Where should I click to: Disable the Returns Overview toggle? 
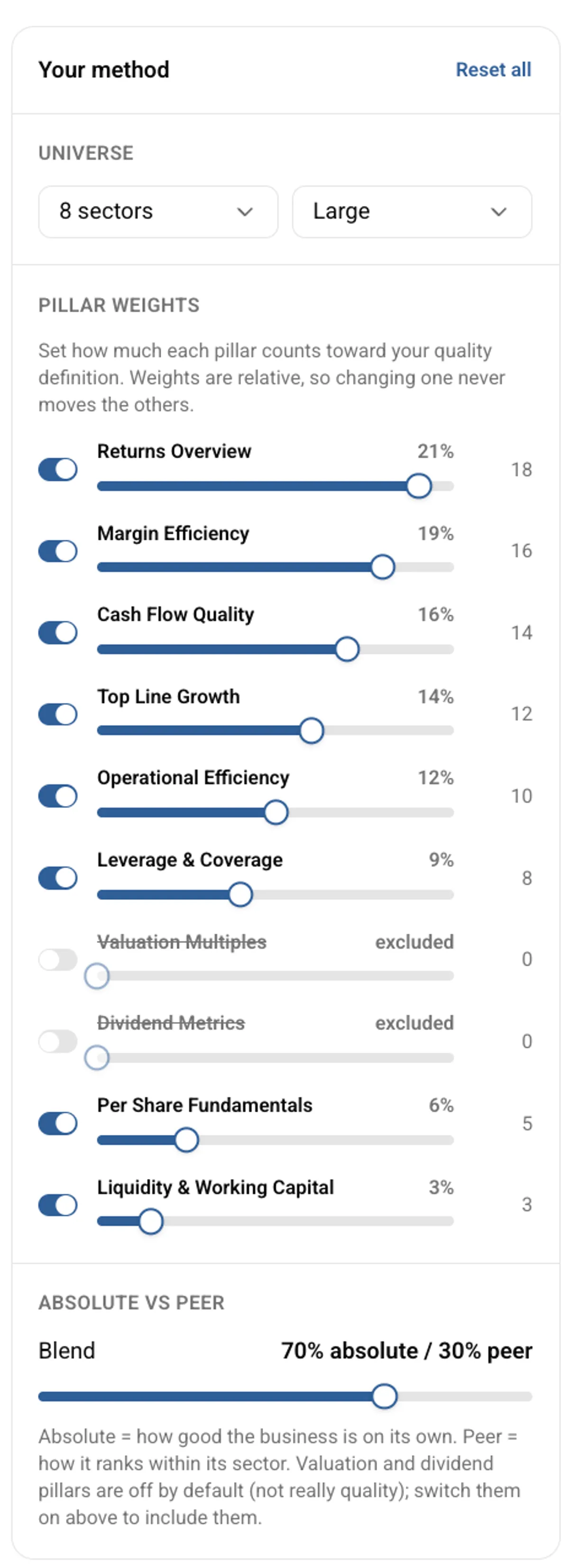58,469
